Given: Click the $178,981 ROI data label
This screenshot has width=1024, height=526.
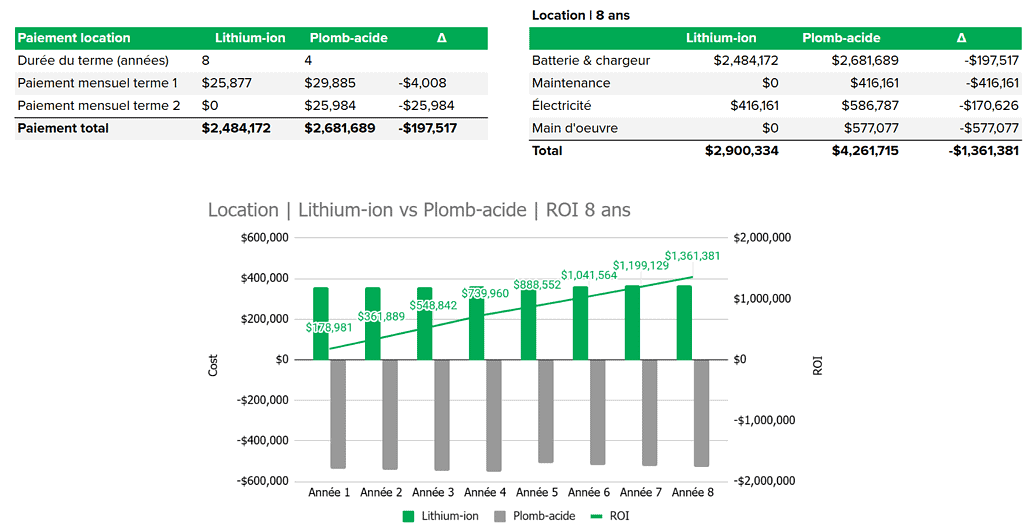Looking at the screenshot, I should 329,327.
